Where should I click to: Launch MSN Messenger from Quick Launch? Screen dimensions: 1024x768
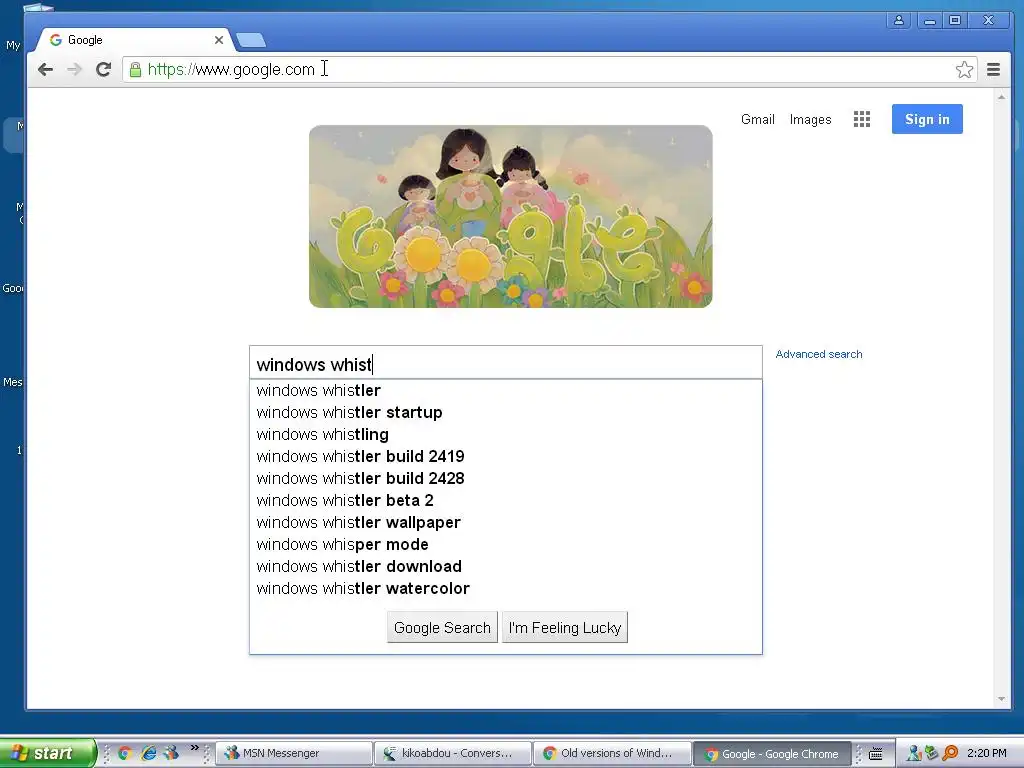[x=171, y=753]
